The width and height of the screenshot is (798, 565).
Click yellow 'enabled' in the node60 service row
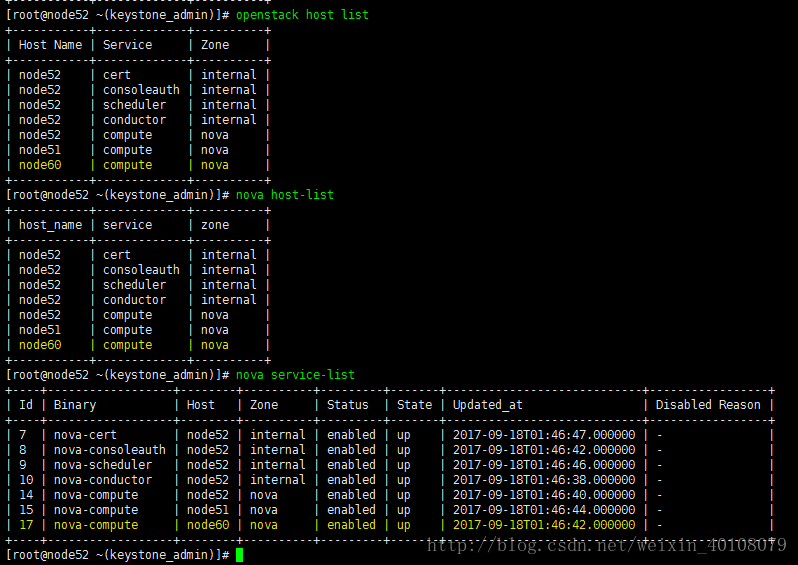351,525
